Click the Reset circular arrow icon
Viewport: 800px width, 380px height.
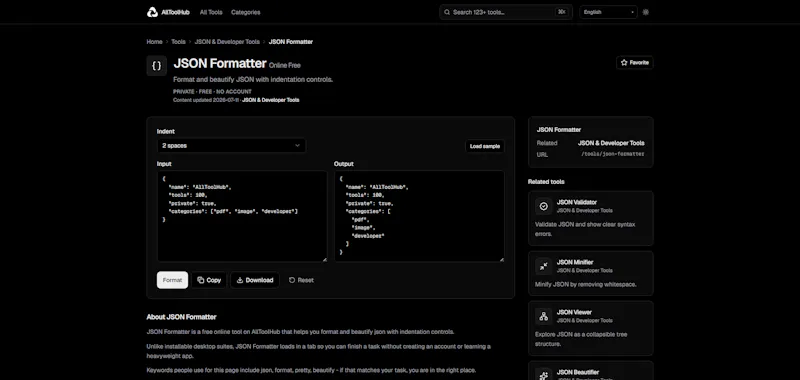[x=292, y=280]
